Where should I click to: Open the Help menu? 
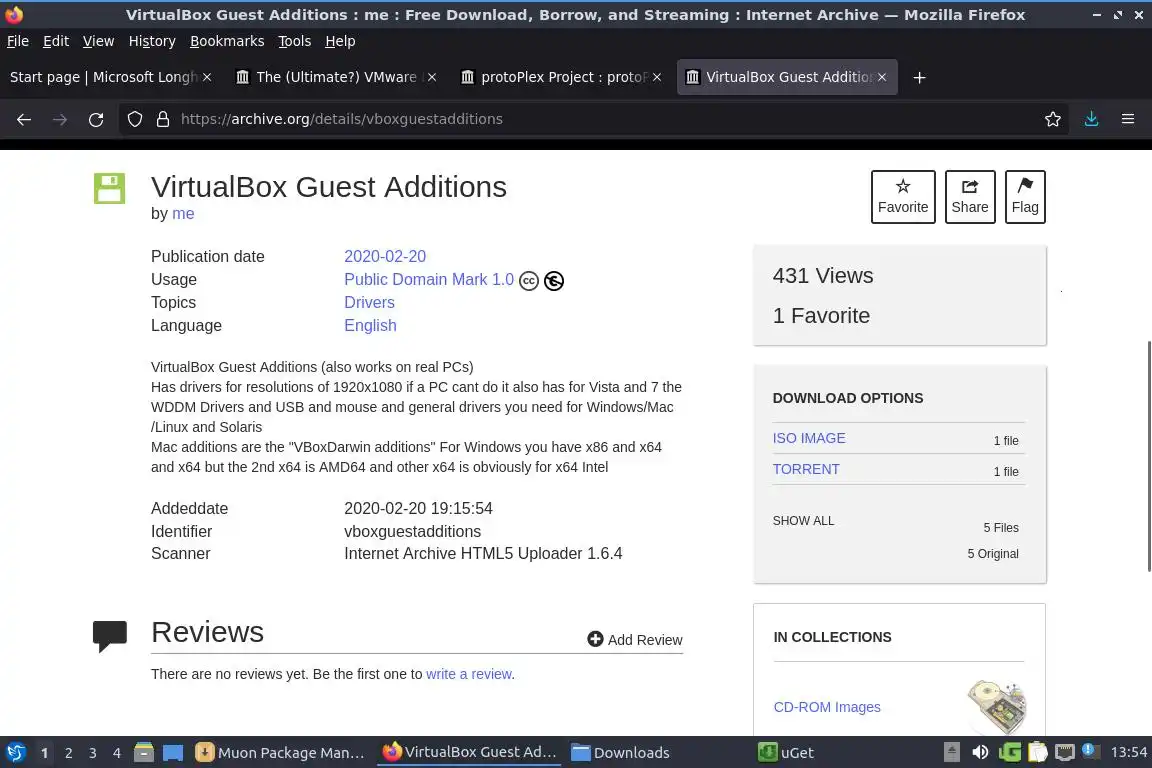click(340, 41)
